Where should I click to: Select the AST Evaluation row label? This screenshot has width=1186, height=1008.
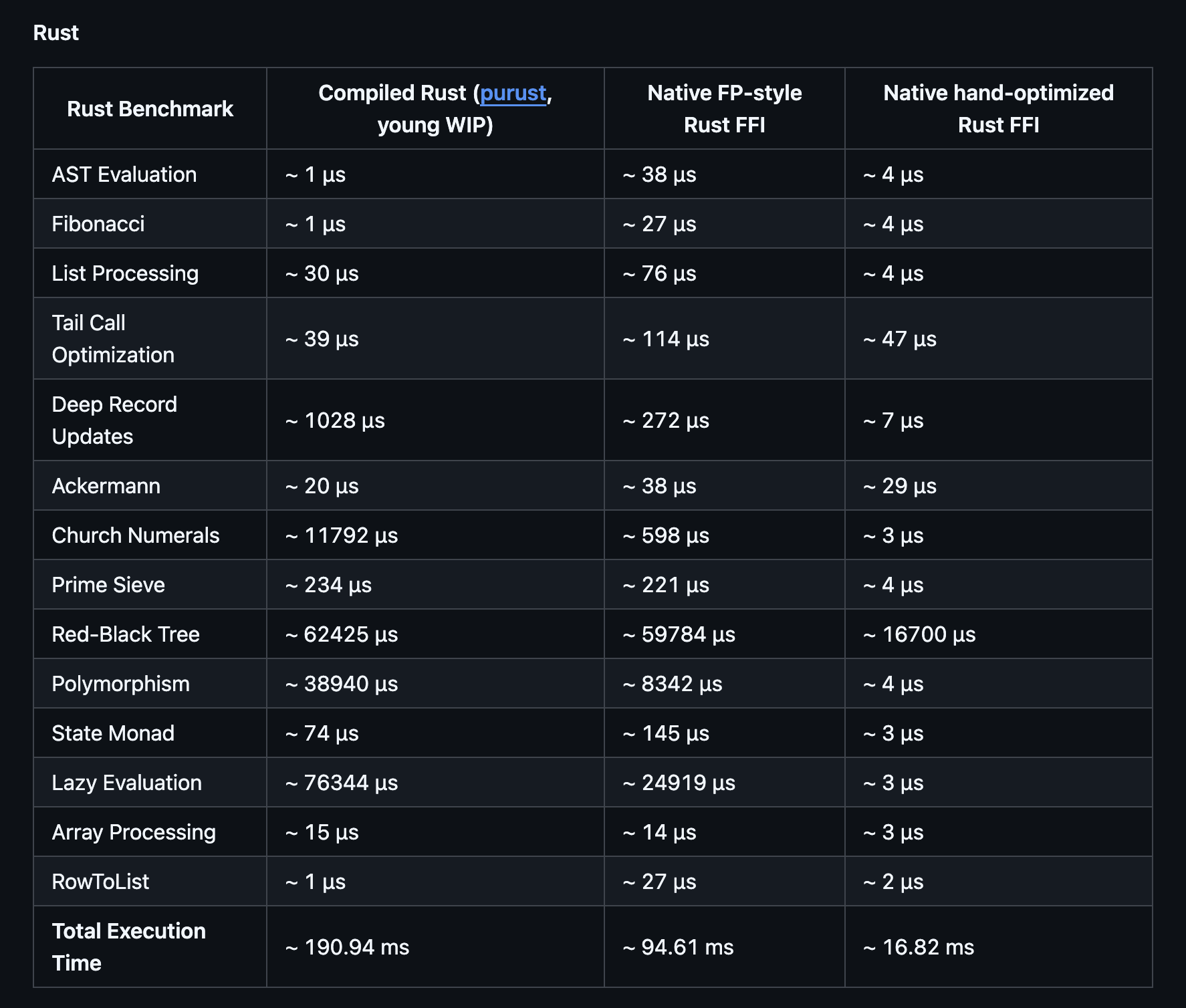pyautogui.click(x=124, y=174)
